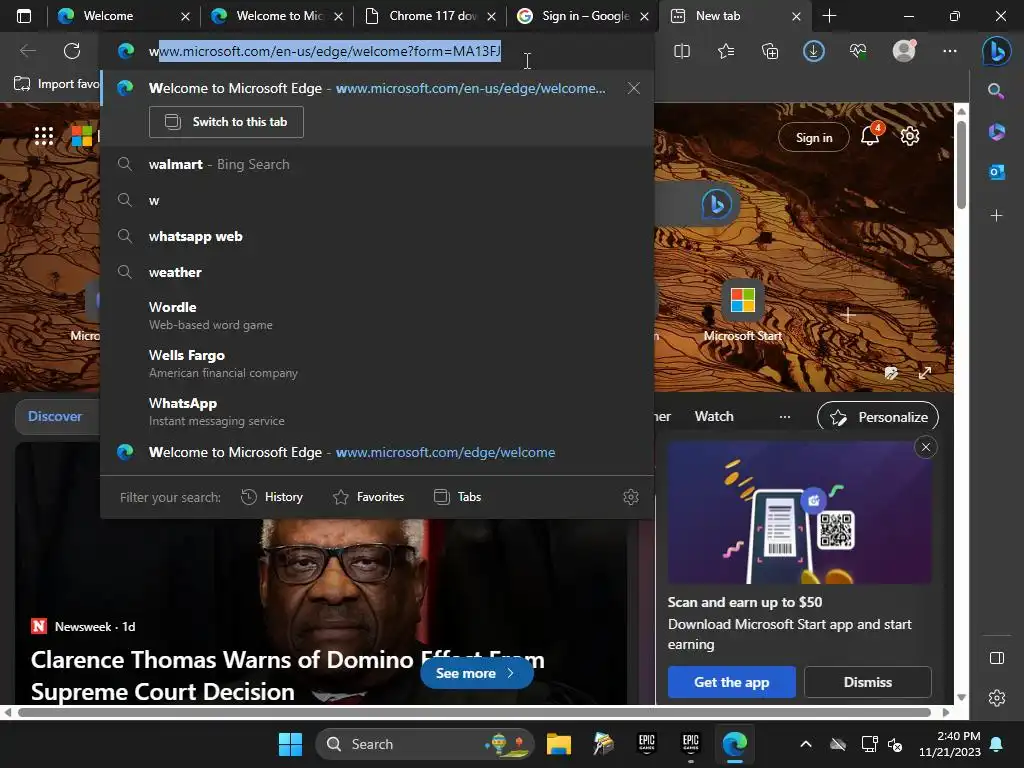Open a new tab with plus button
1024x768 pixels.
tap(829, 16)
